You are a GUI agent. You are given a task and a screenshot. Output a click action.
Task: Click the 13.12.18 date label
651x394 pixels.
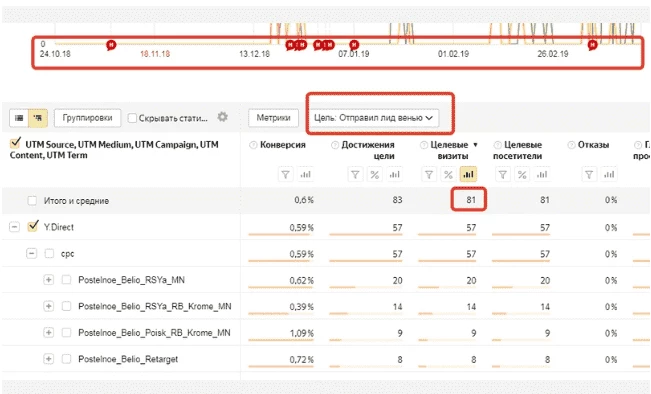point(255,54)
